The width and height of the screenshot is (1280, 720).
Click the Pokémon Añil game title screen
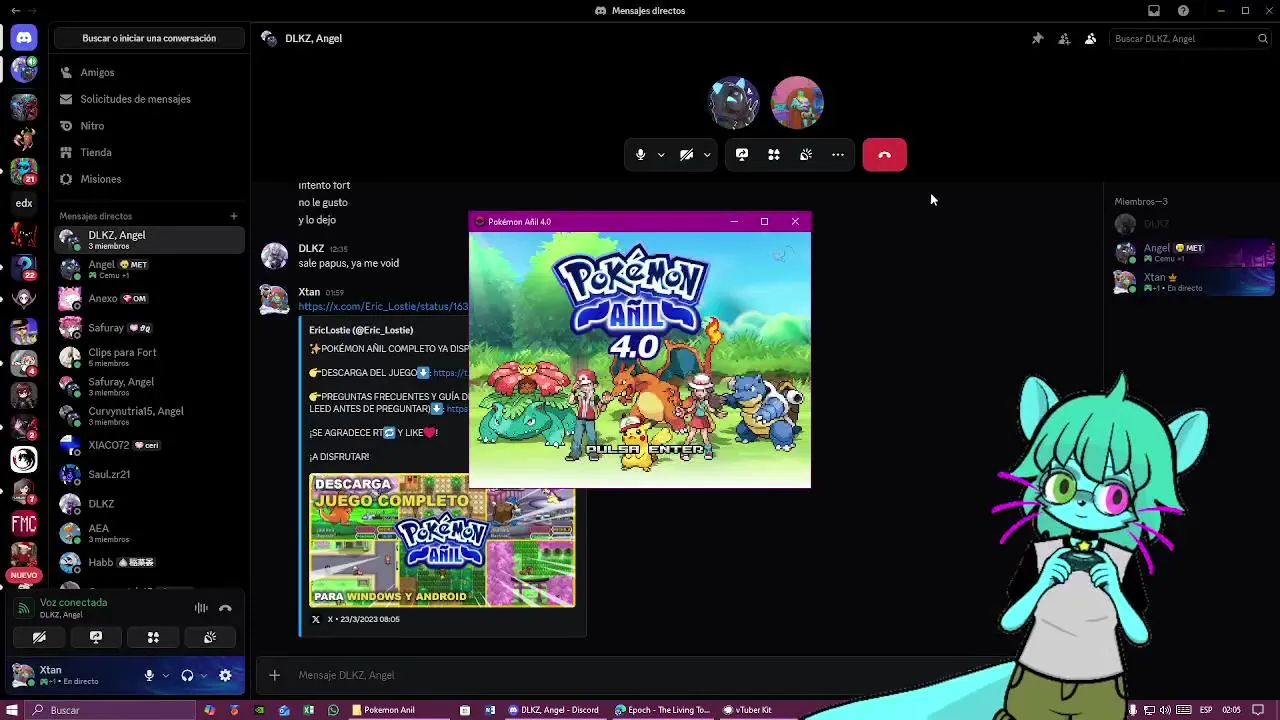[x=640, y=360]
